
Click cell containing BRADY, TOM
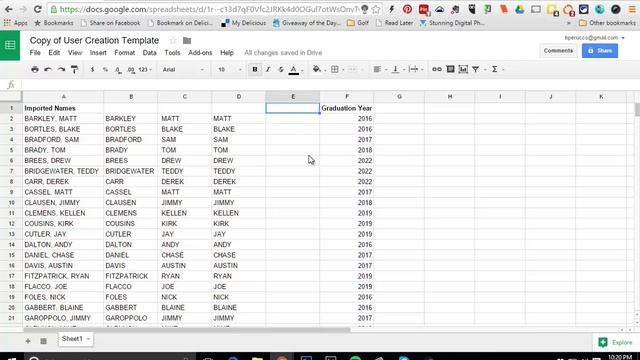pyautogui.click(x=63, y=150)
